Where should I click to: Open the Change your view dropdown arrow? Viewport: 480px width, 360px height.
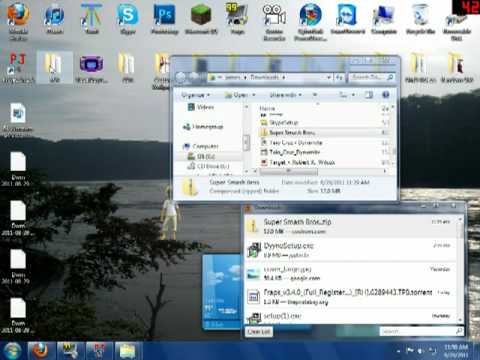(x=354, y=95)
